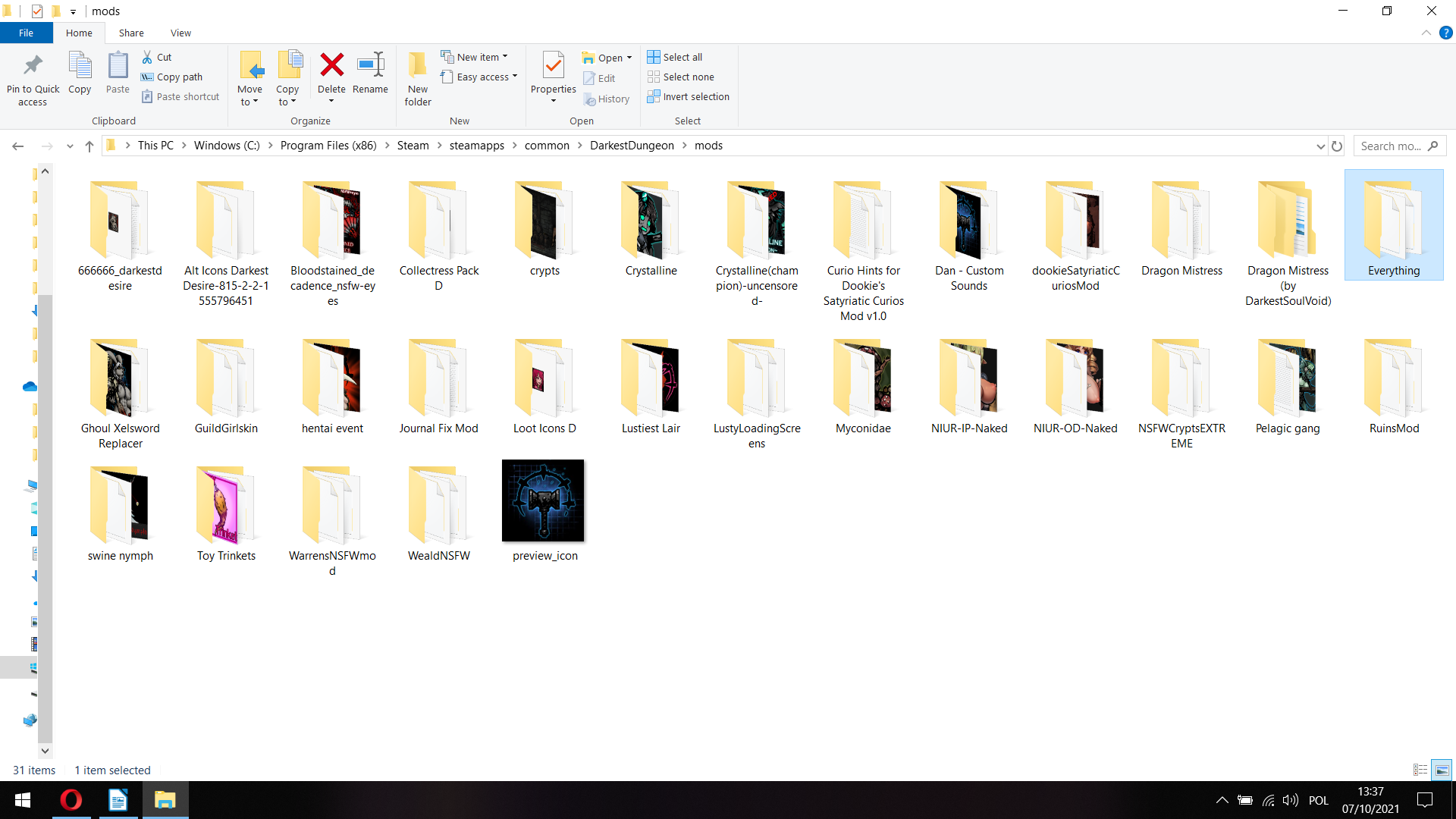1456x819 pixels.
Task: Switch to the View ribbon tab
Action: tap(180, 33)
